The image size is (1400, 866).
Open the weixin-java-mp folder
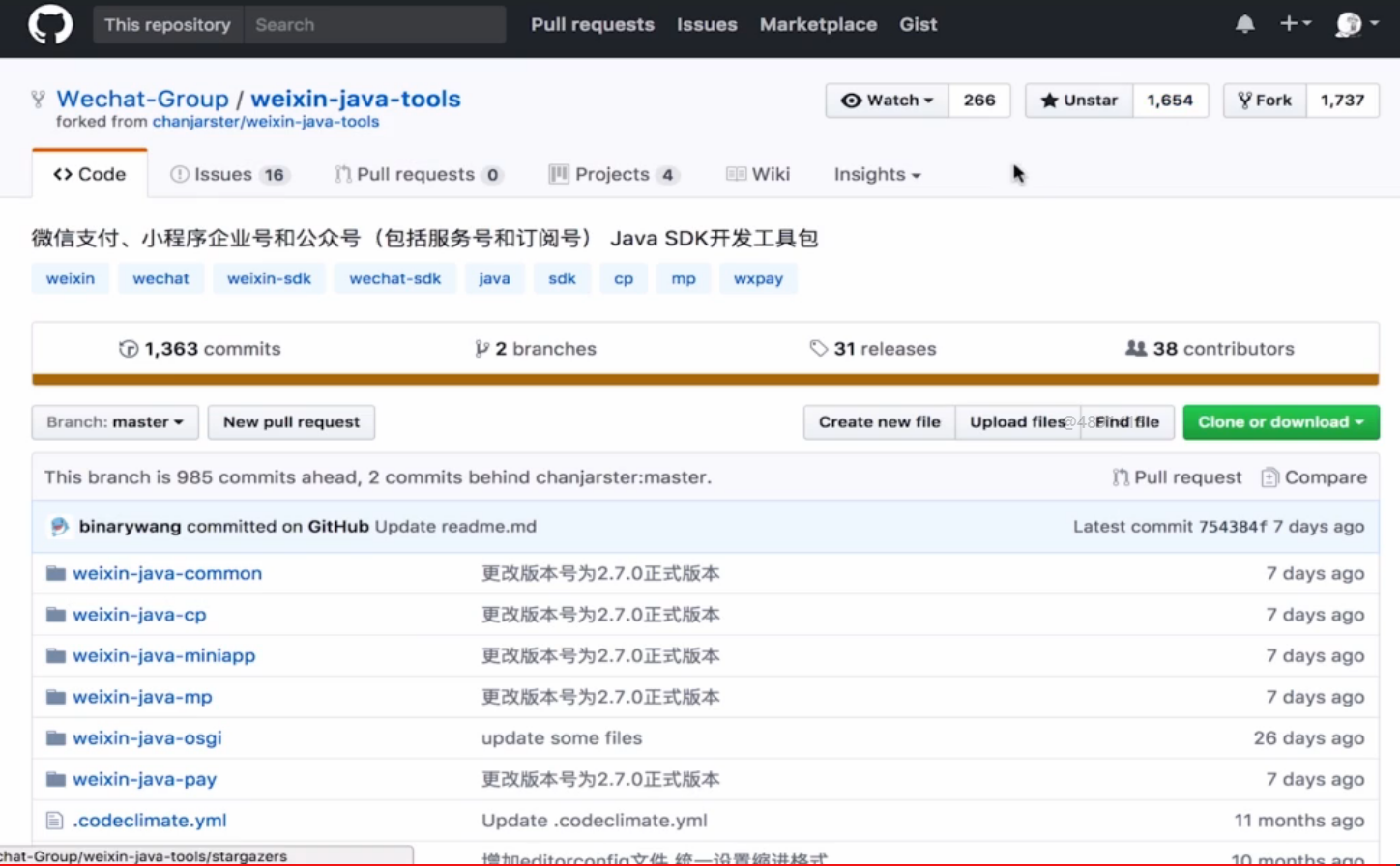tap(142, 697)
